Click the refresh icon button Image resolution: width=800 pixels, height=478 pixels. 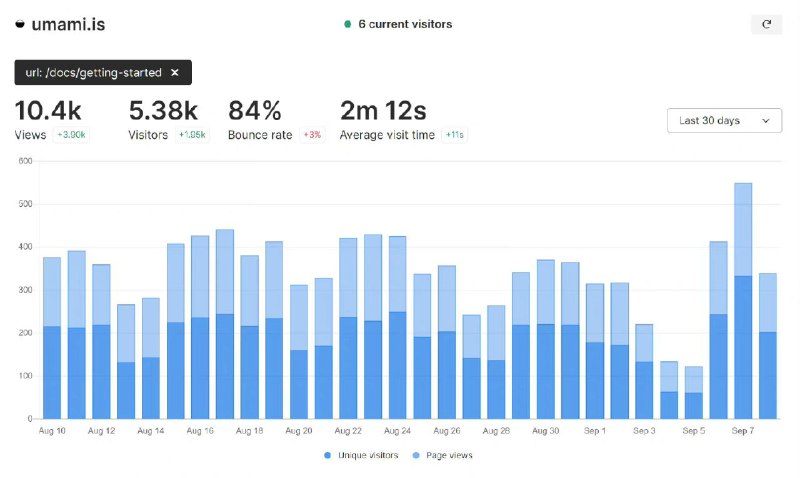(x=766, y=24)
